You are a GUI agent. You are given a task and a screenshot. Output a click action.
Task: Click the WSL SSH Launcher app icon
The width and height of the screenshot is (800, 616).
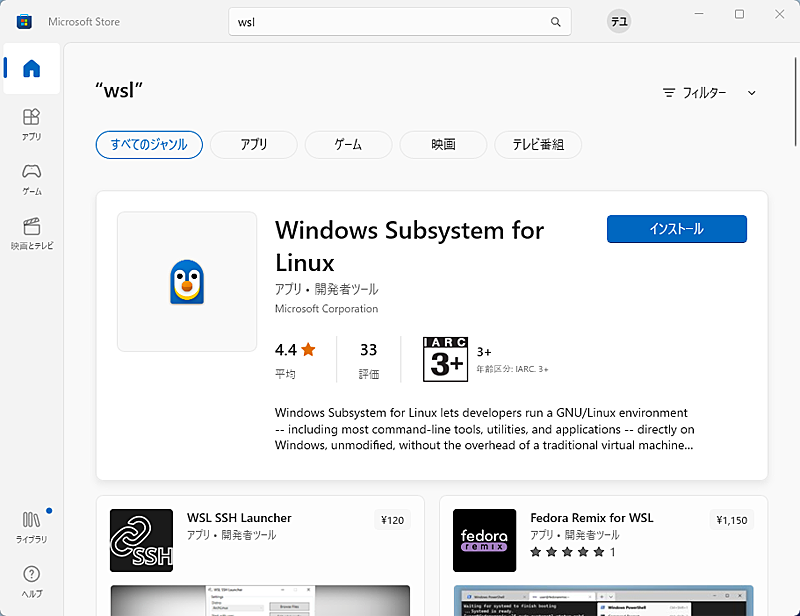[141, 541]
